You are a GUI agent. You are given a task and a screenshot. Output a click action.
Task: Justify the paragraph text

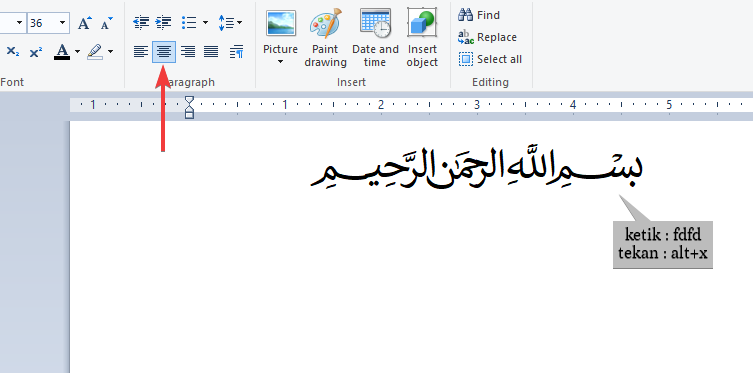point(211,51)
